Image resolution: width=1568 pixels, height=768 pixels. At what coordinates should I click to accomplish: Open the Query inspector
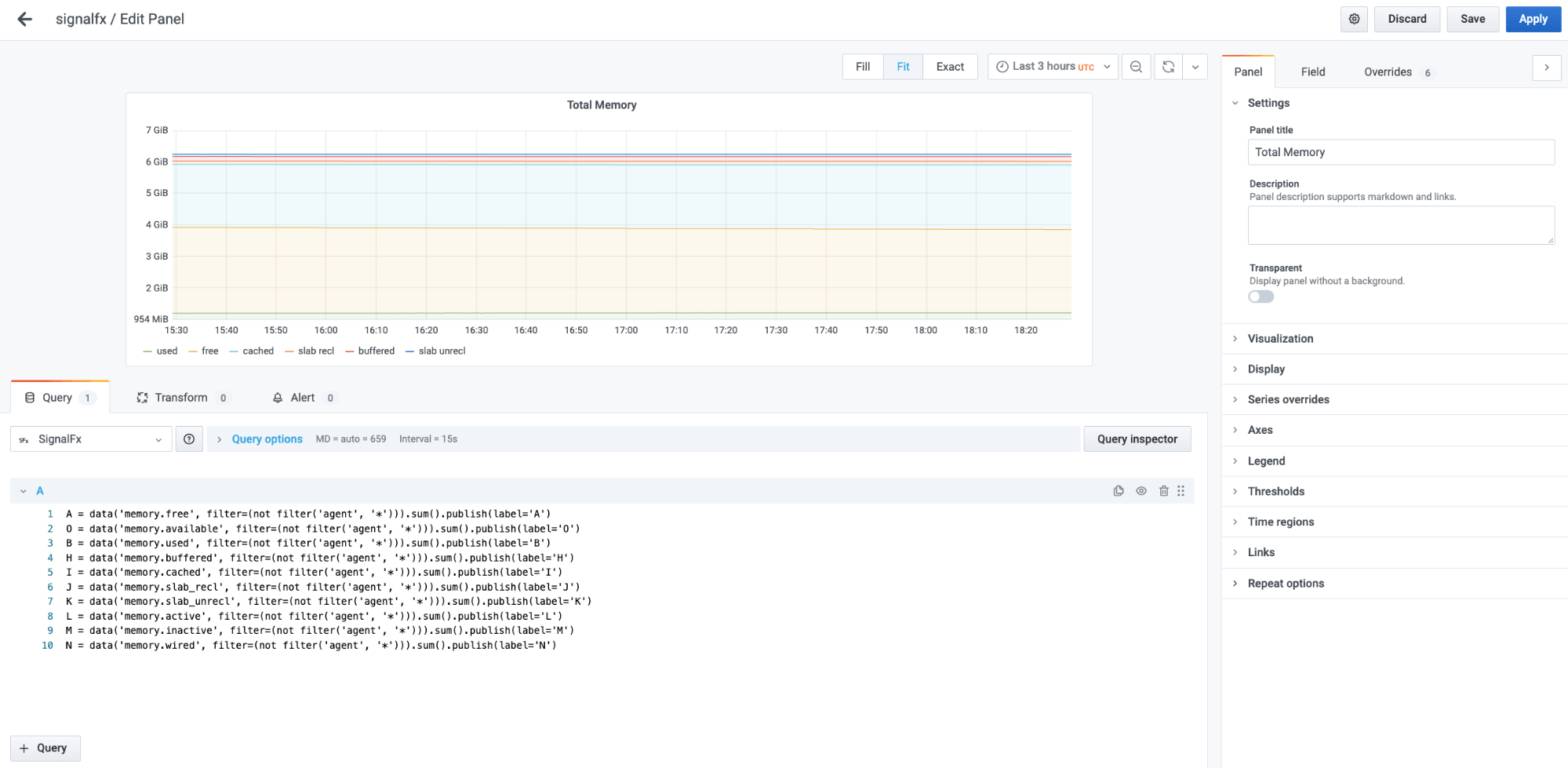1137,439
